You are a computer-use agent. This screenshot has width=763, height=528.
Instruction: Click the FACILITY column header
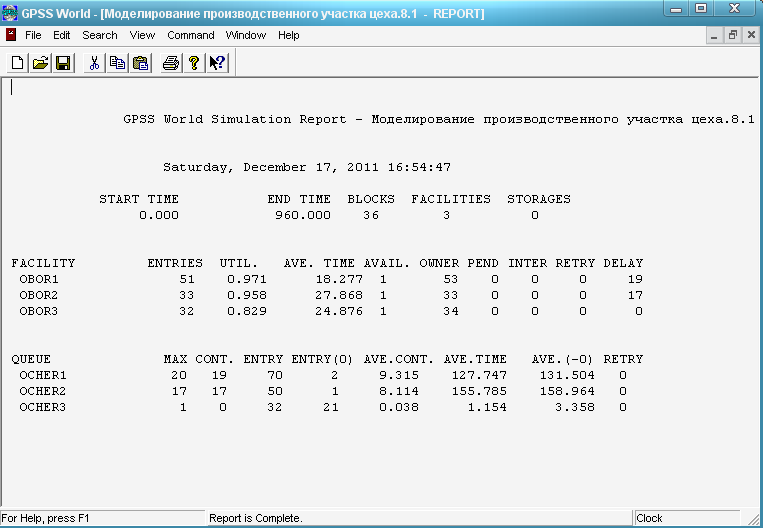point(43,263)
